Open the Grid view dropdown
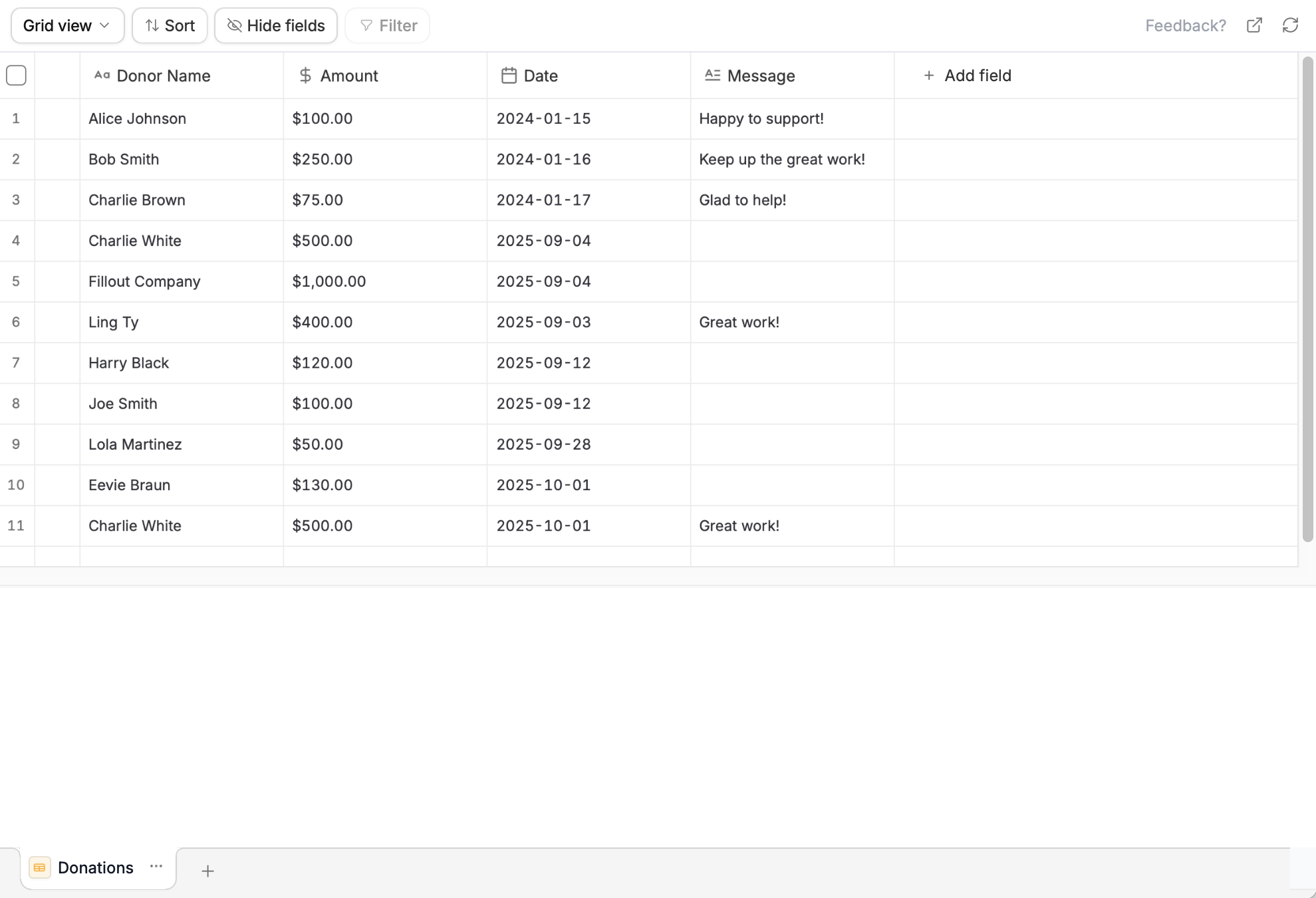Image resolution: width=1316 pixels, height=898 pixels. point(66,25)
